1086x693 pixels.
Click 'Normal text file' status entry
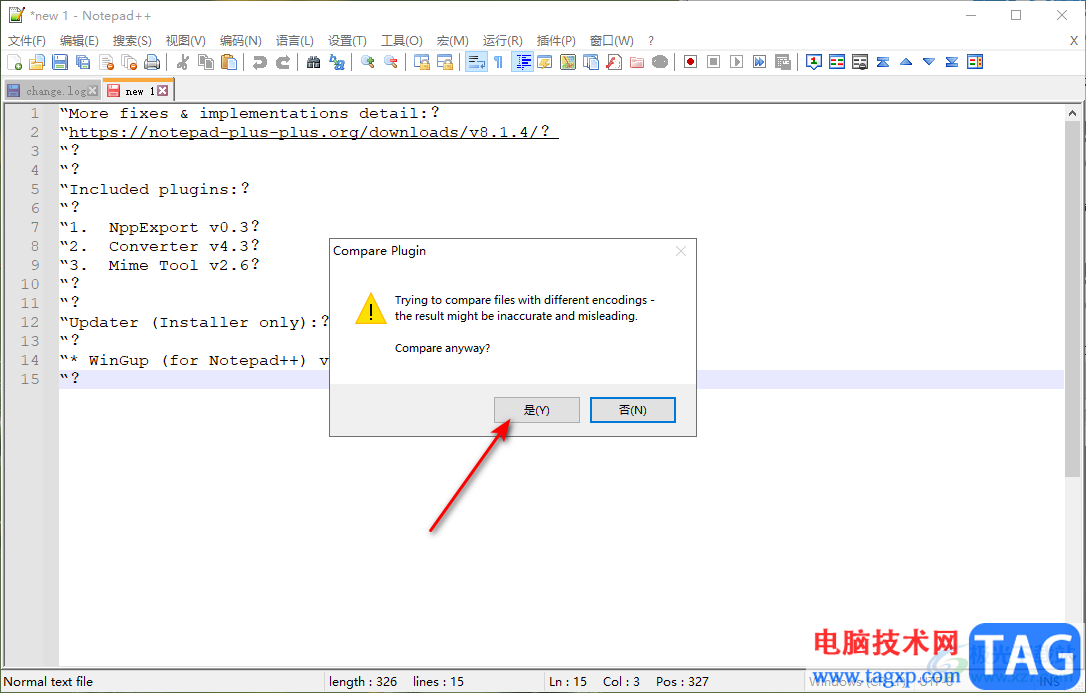48,681
